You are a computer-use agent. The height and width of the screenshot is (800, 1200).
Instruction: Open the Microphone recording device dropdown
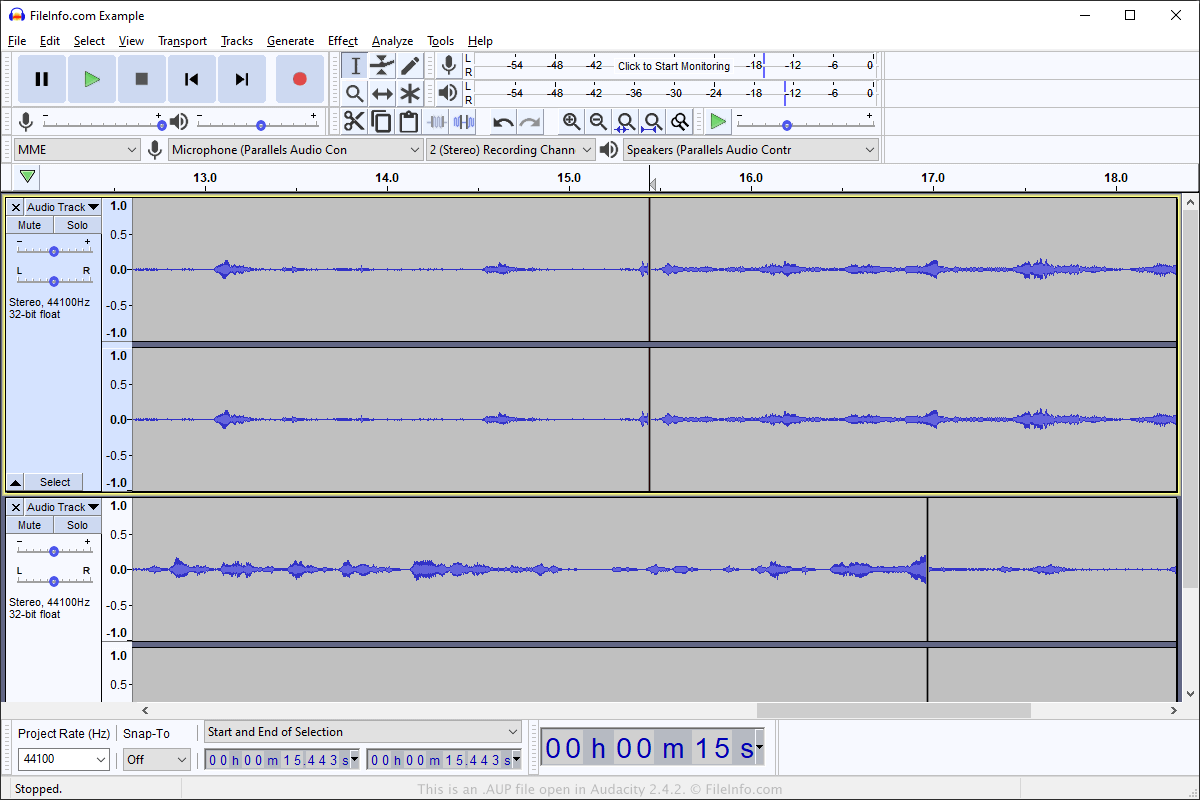[x=296, y=150]
